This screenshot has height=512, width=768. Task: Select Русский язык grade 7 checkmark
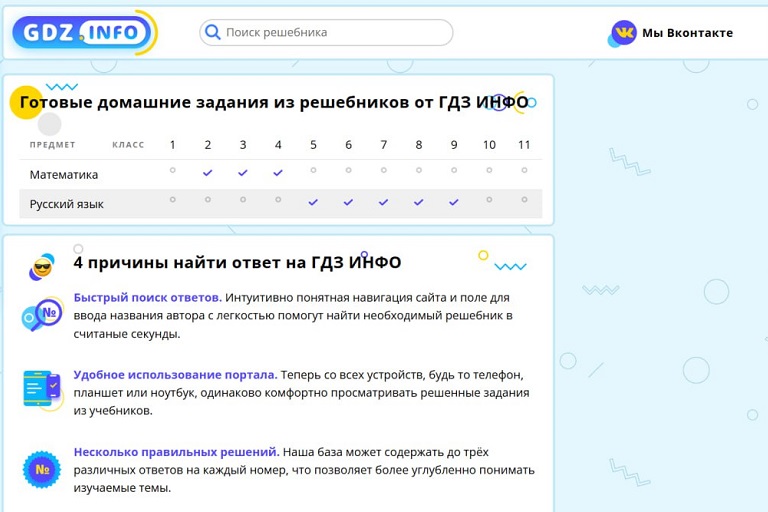[x=384, y=202]
